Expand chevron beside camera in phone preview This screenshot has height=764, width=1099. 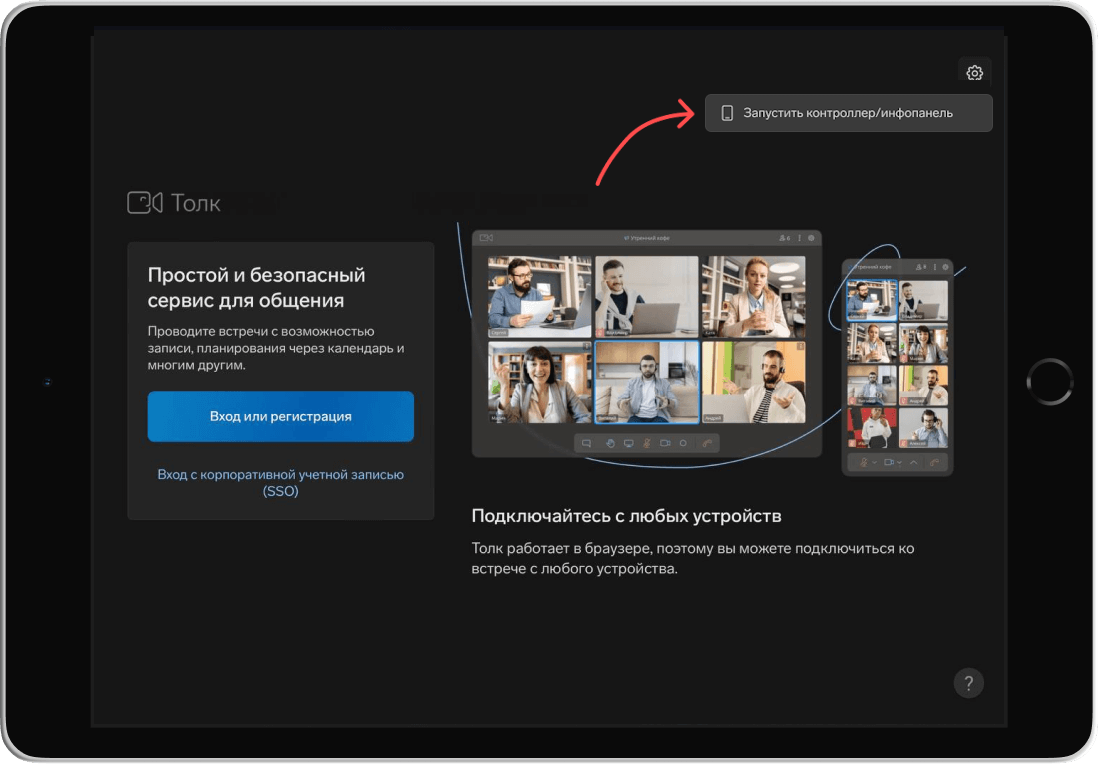(x=900, y=463)
